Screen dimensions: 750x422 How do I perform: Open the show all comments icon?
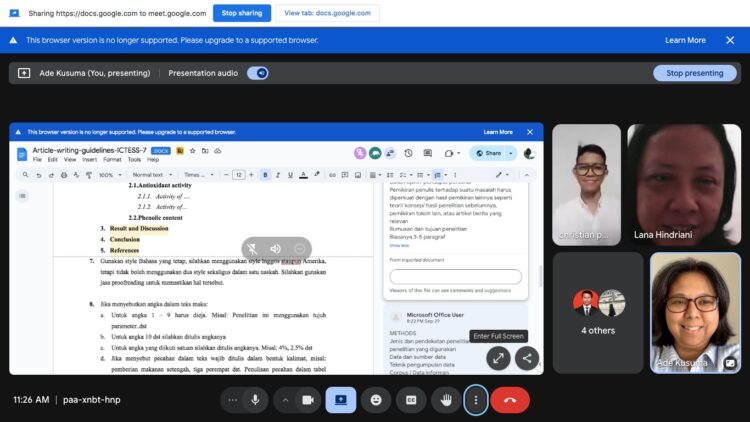pos(428,153)
